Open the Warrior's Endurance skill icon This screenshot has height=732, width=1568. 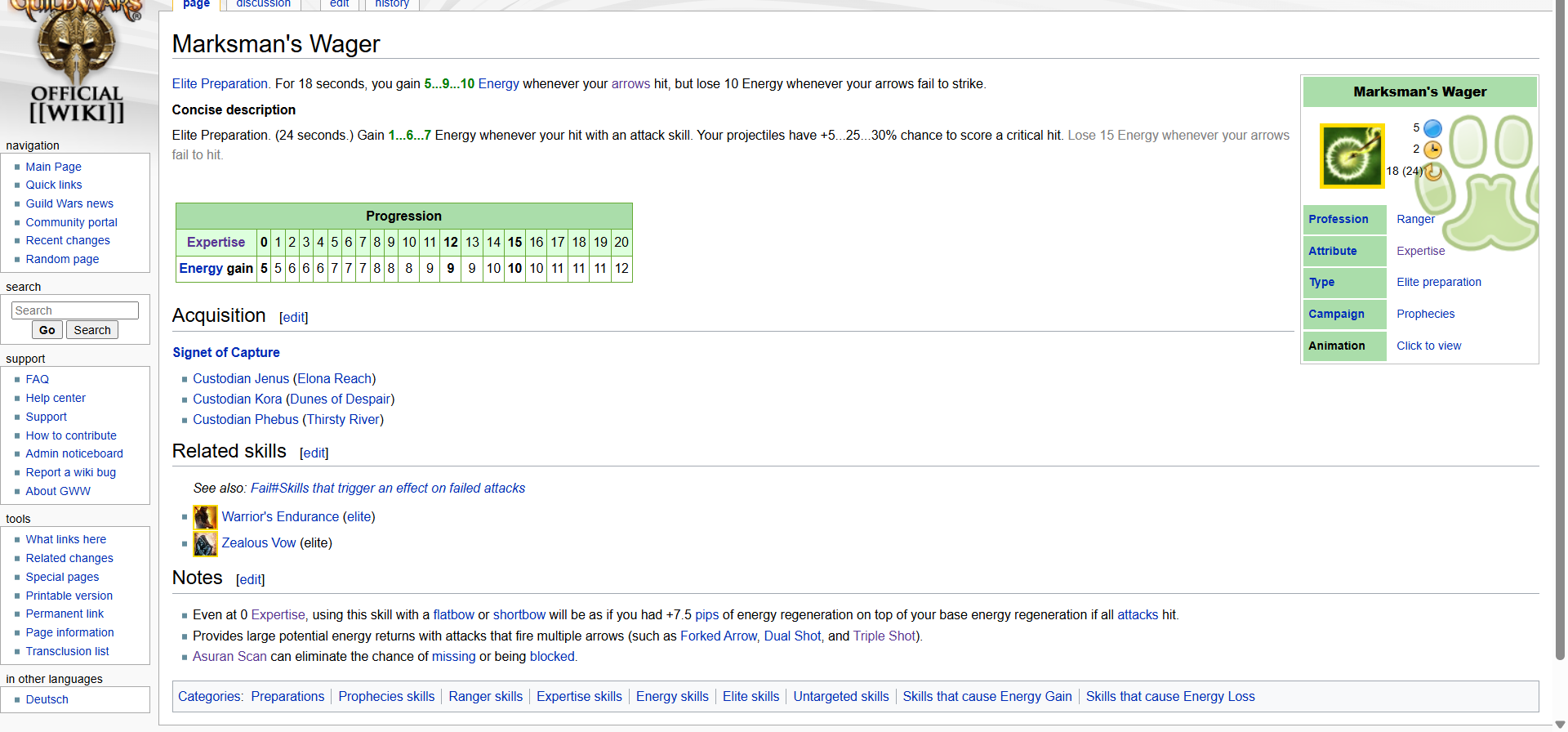click(205, 517)
